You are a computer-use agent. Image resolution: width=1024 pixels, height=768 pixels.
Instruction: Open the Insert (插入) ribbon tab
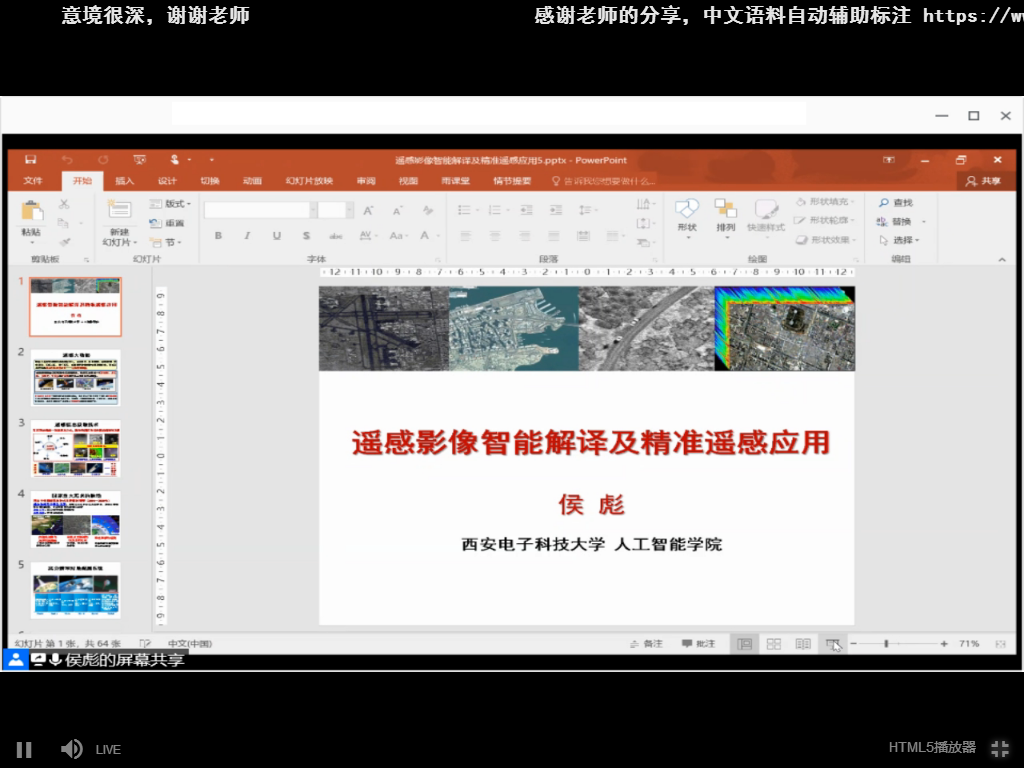click(124, 181)
